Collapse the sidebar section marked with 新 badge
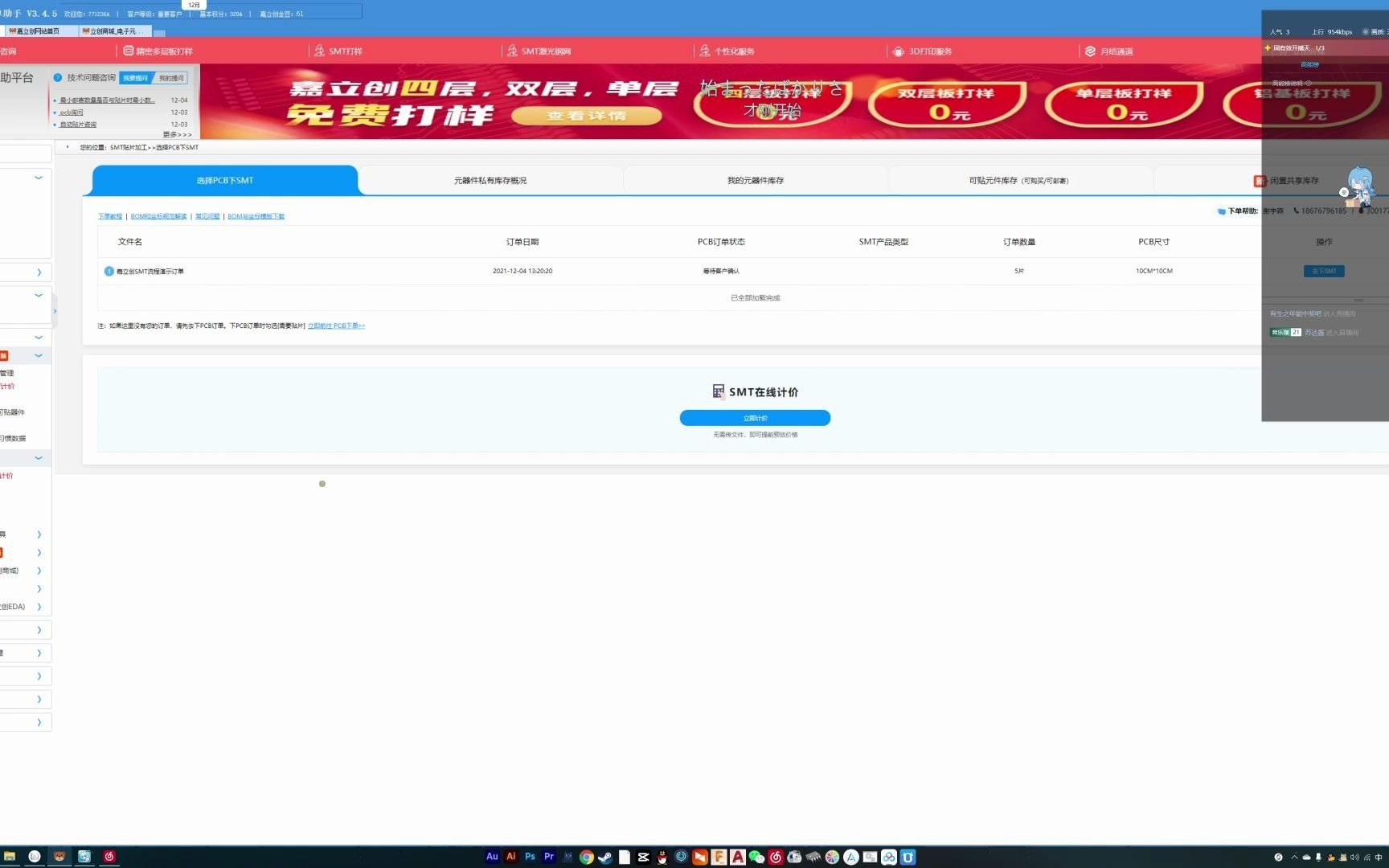This screenshot has height=868, width=1389. click(x=39, y=355)
